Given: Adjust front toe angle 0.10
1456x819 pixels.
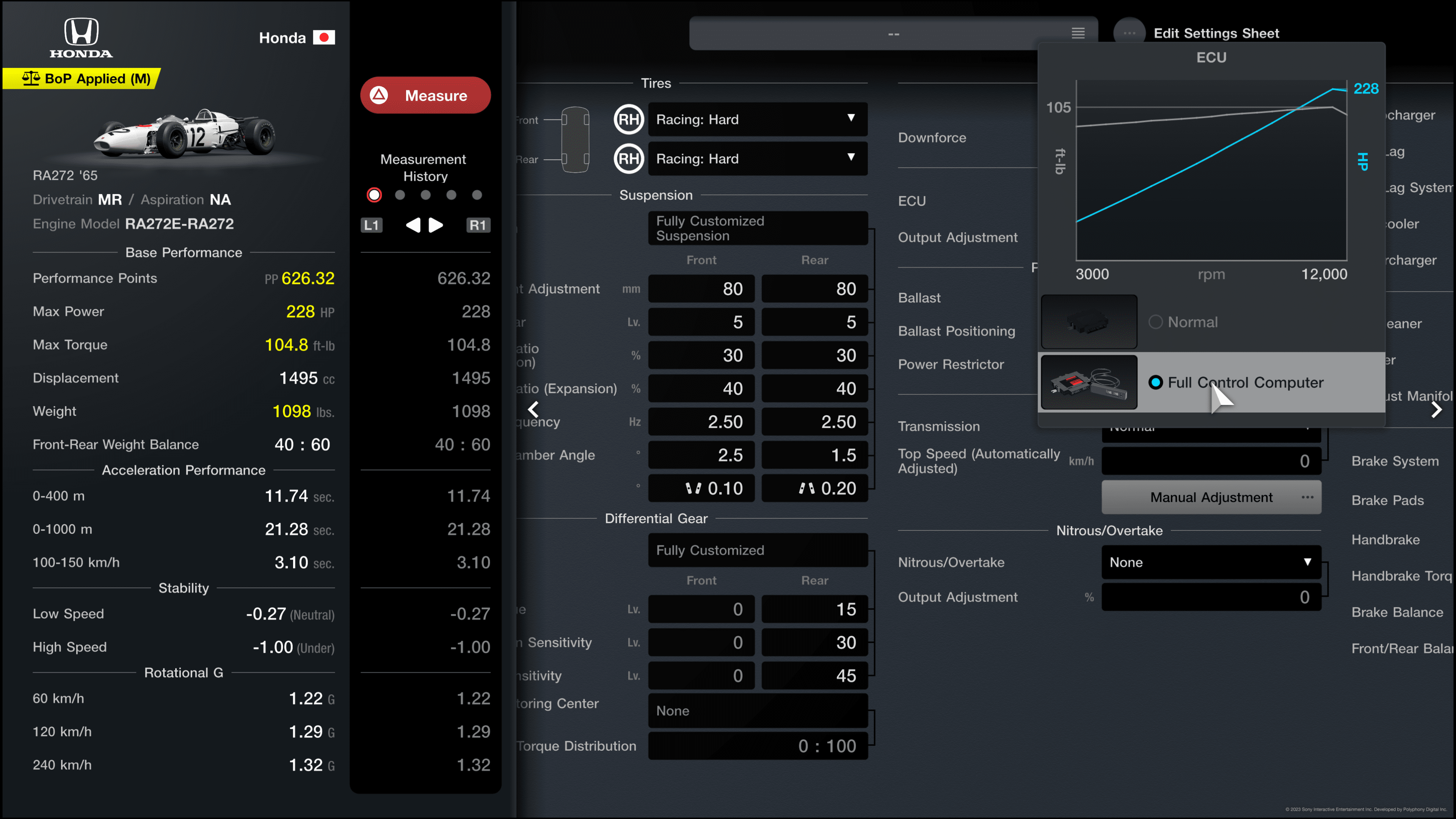Looking at the screenshot, I should 701,488.
